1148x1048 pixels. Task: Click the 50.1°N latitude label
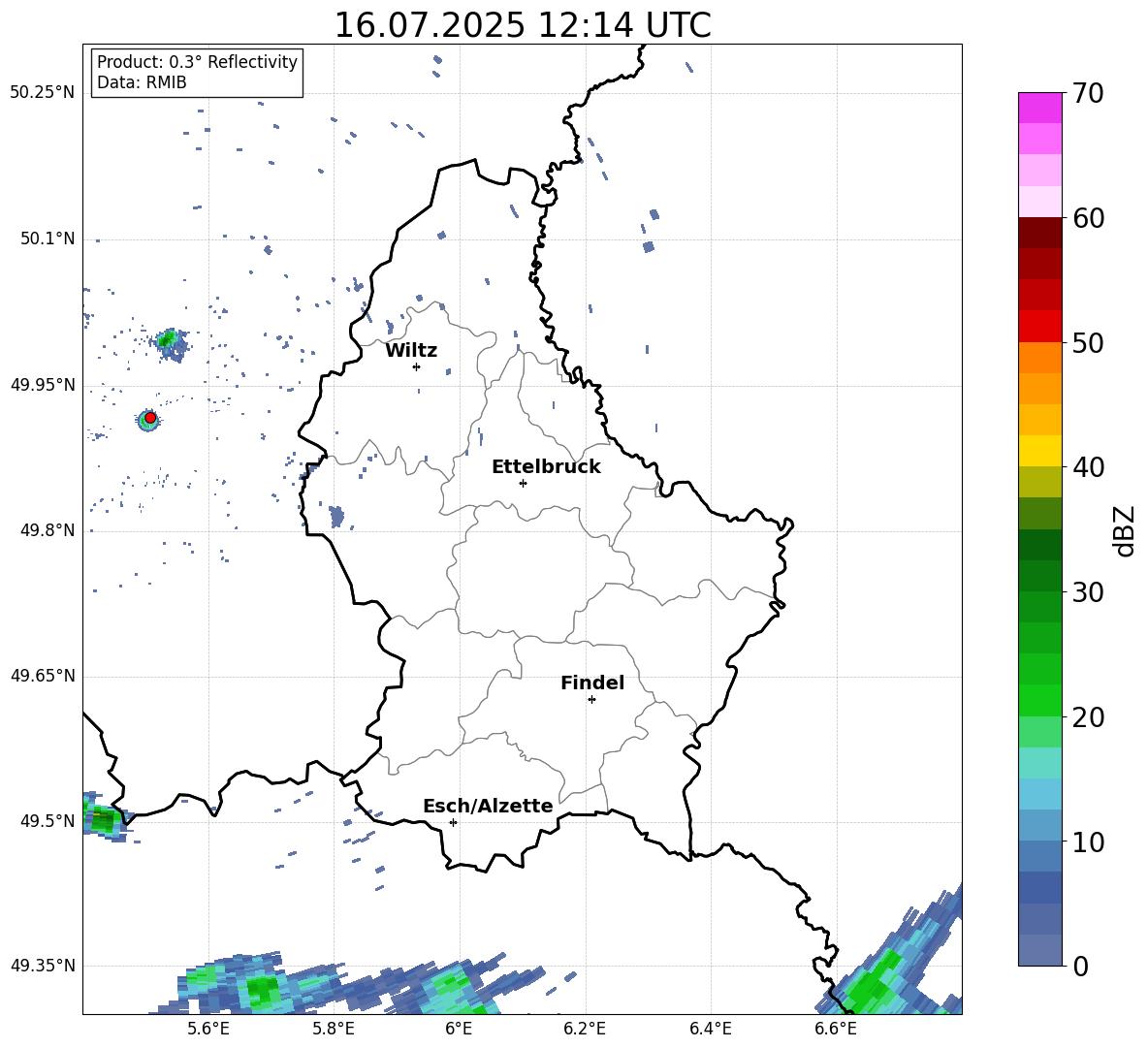pos(48,238)
